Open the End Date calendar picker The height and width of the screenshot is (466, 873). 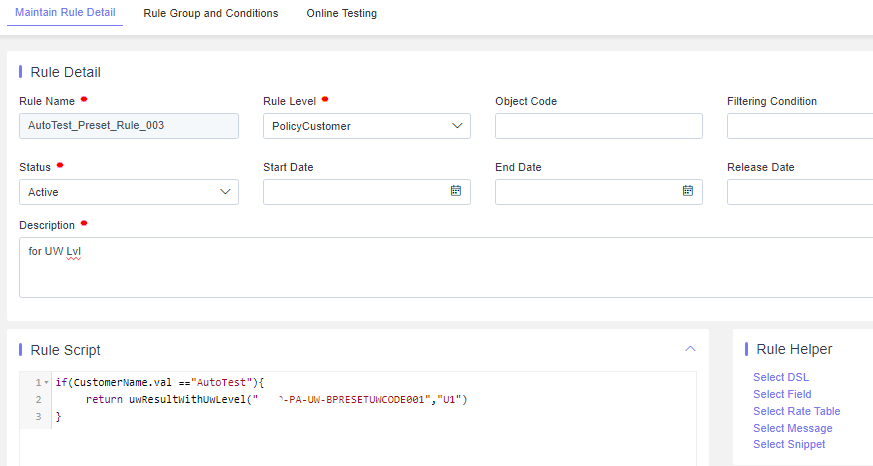[x=688, y=191]
